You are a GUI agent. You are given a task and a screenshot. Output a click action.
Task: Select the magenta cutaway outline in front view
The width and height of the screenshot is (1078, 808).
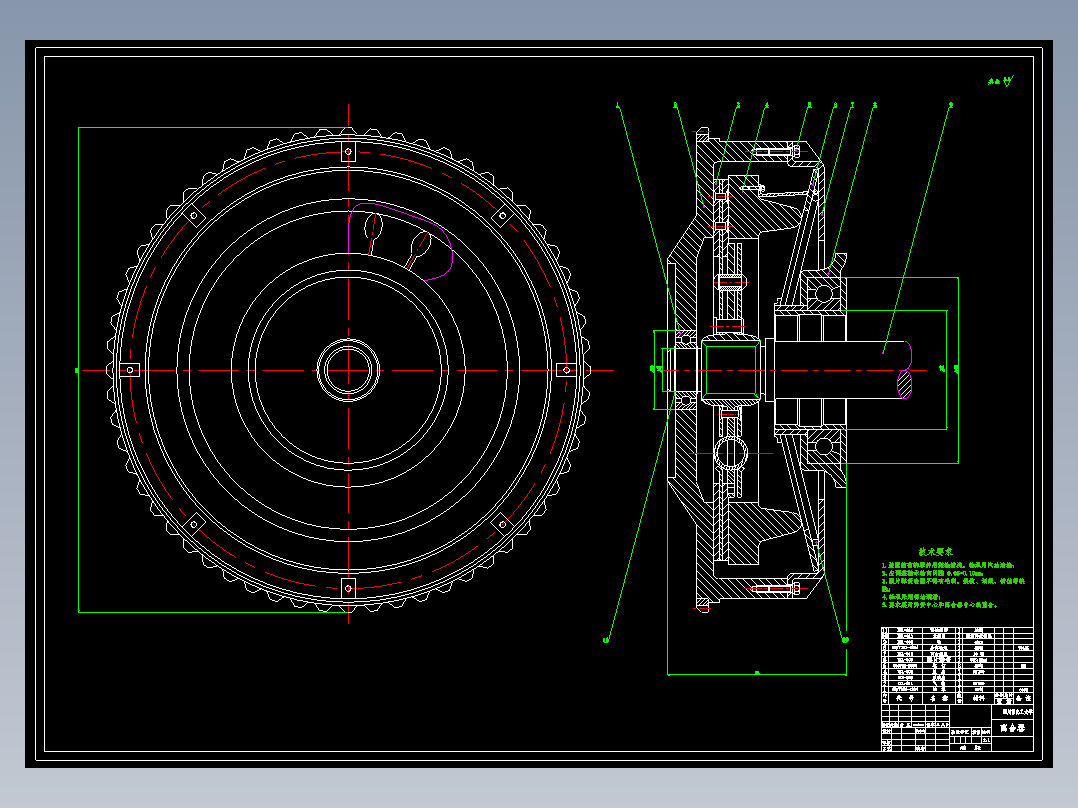click(x=401, y=241)
